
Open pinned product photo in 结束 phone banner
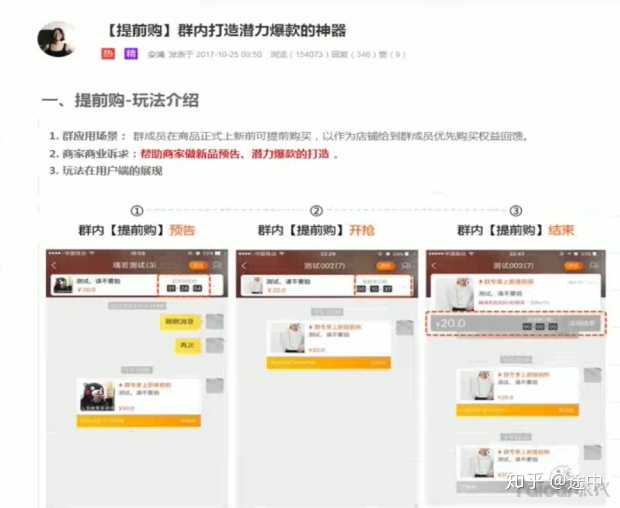pos(455,293)
